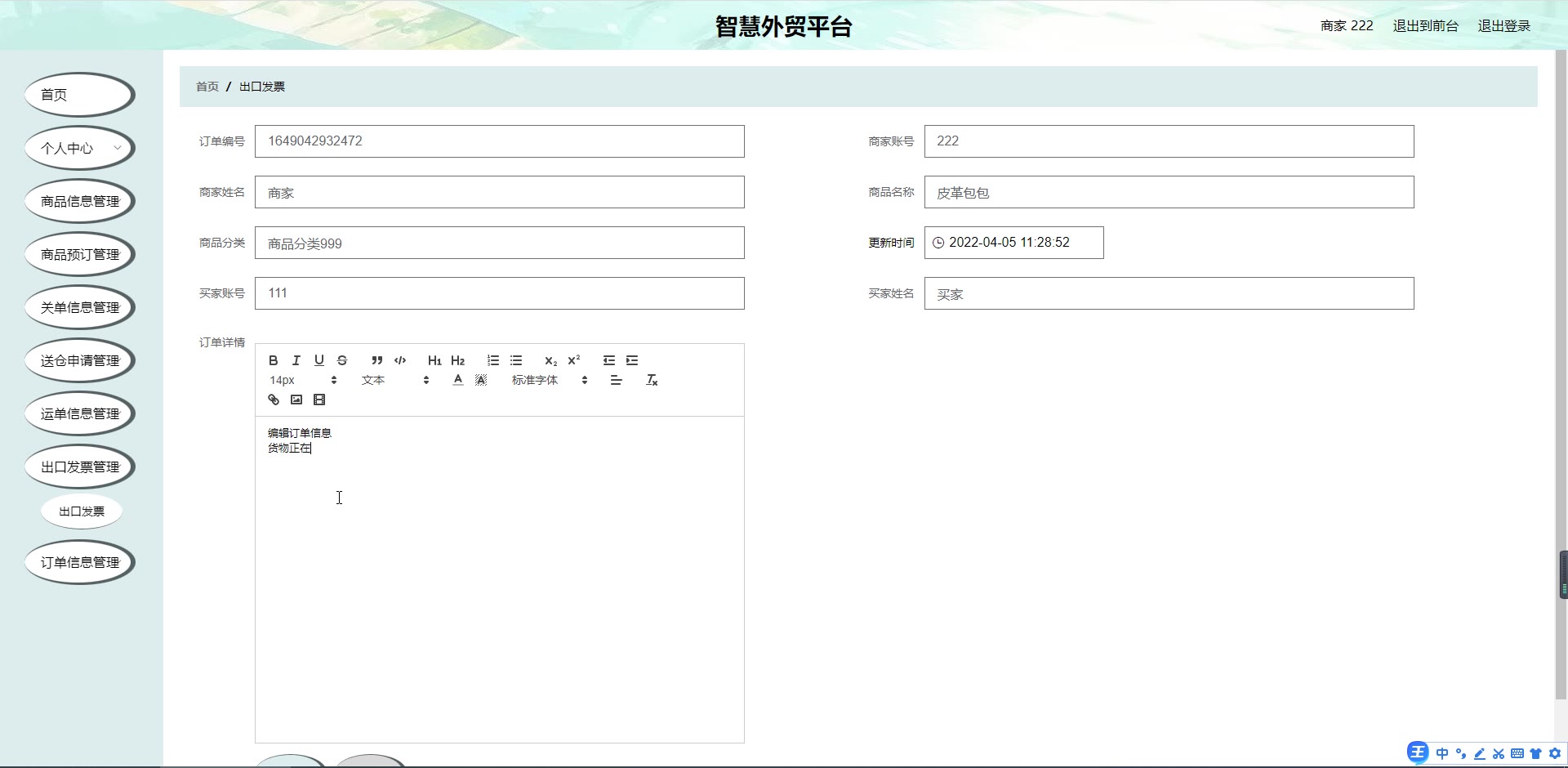Screen dimensions: 1568x768
Task: Click the 商家姓名 input field
Action: click(x=500, y=192)
